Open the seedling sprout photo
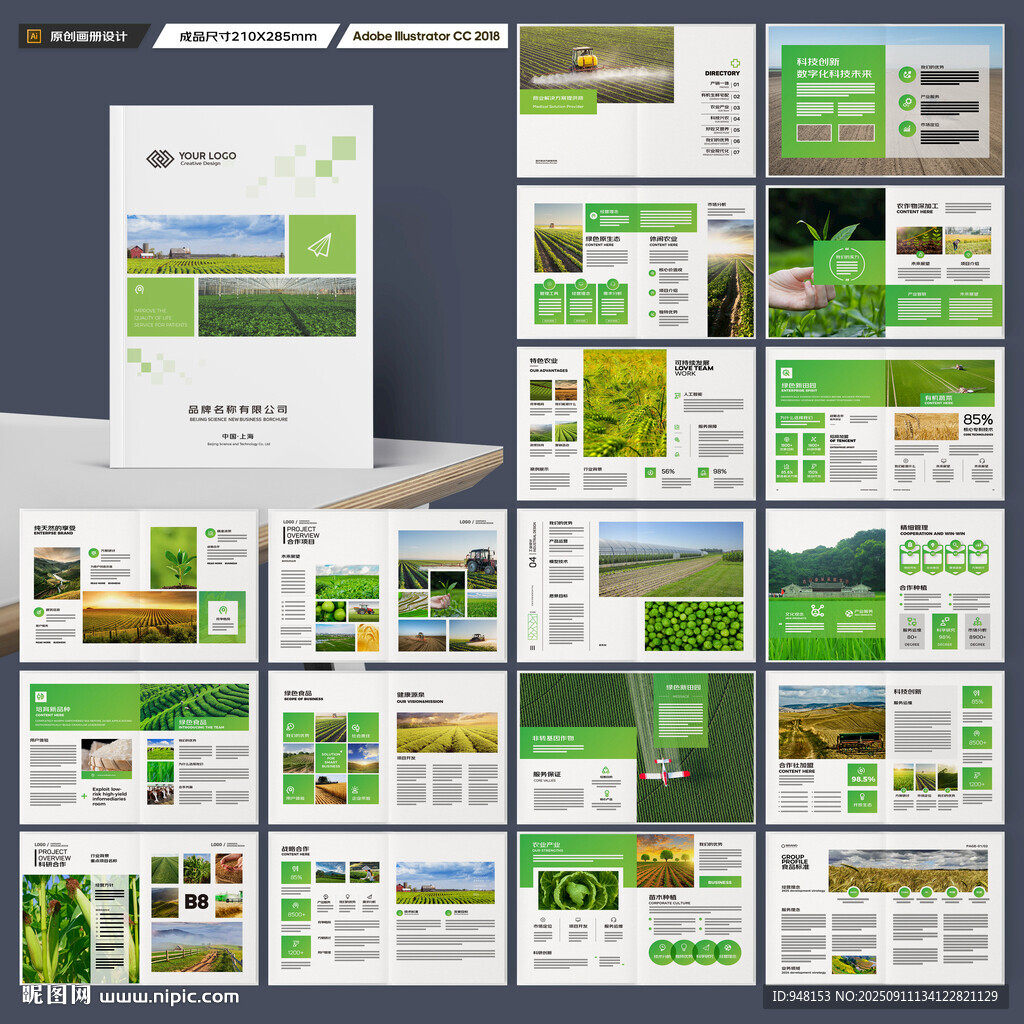Viewport: 1024px width, 1024px height. [x=173, y=558]
